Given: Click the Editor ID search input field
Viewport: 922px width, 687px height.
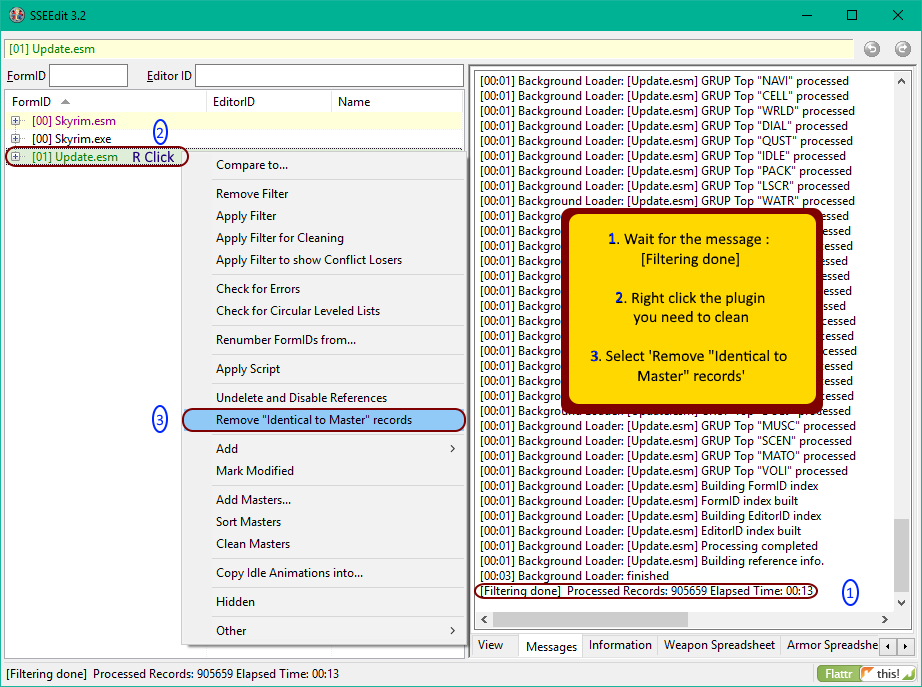Looking at the screenshot, I should pos(329,76).
